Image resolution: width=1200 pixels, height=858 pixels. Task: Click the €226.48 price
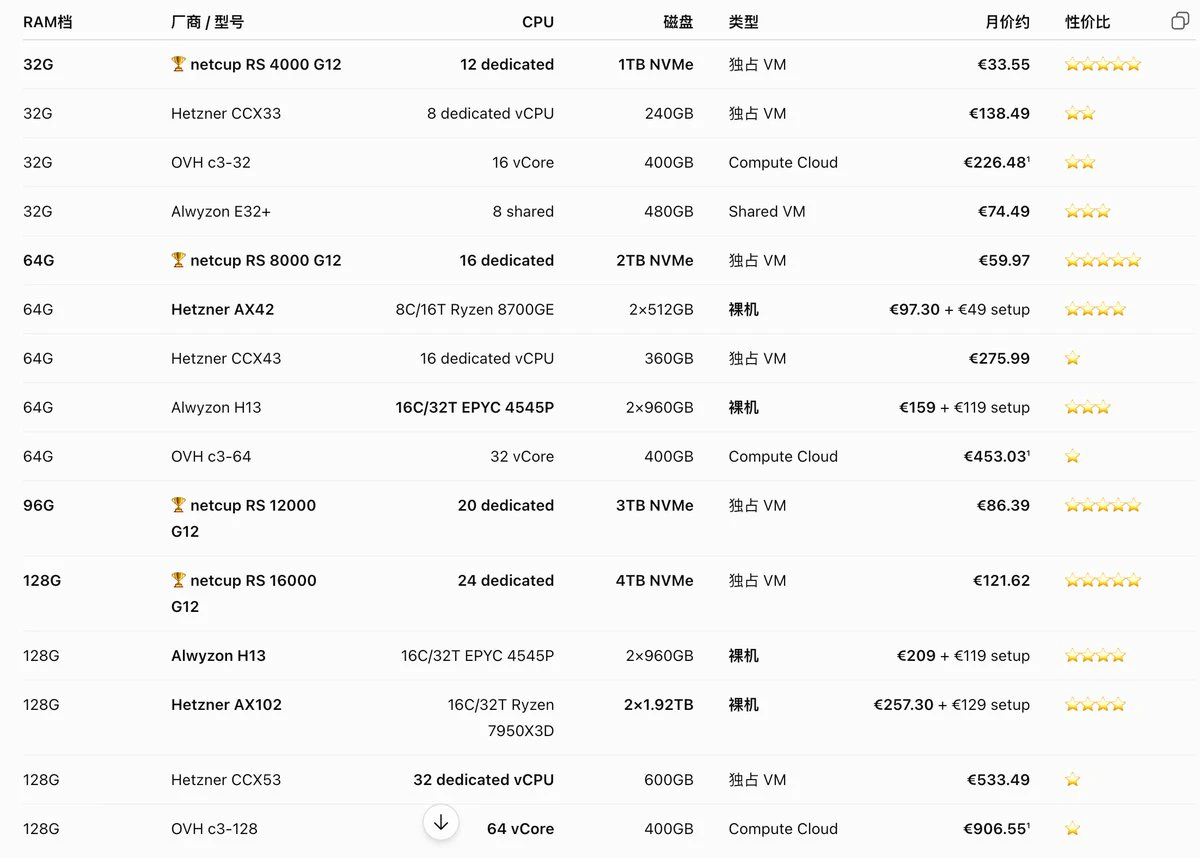(x=997, y=162)
